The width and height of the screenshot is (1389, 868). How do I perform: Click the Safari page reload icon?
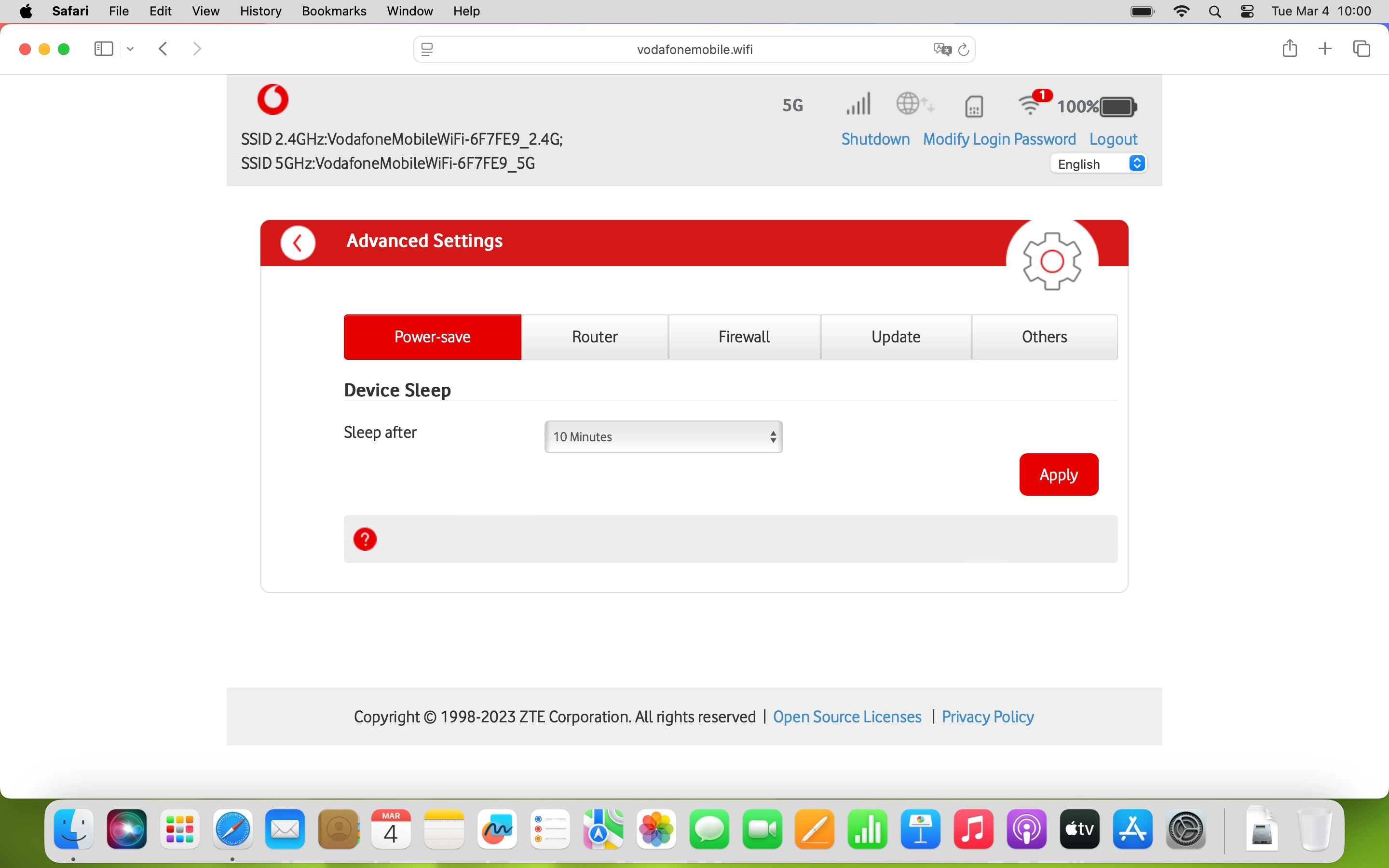964,49
